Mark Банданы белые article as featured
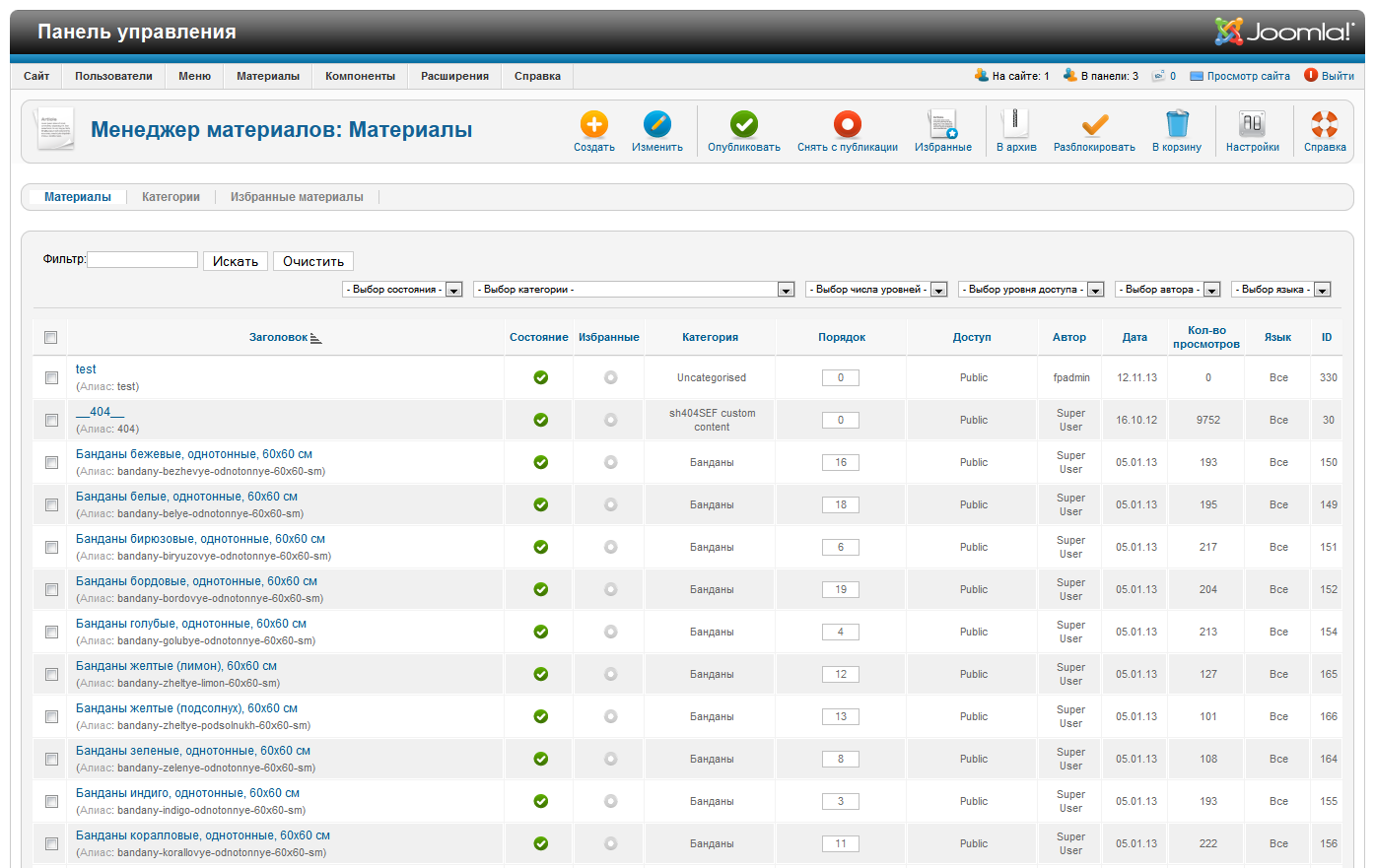This screenshot has width=1375, height=868. 611,504
